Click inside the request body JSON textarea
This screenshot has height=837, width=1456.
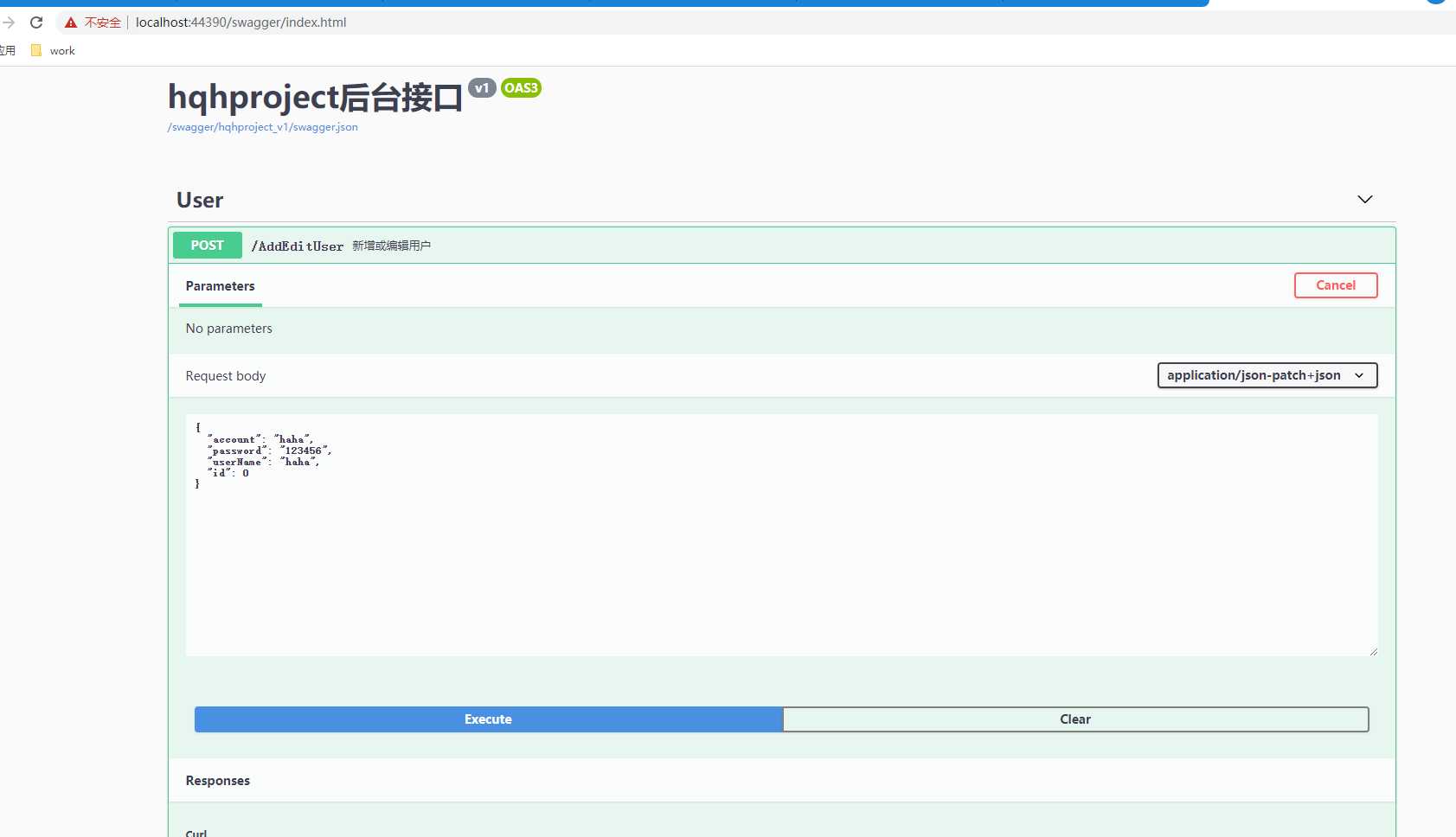[782, 535]
